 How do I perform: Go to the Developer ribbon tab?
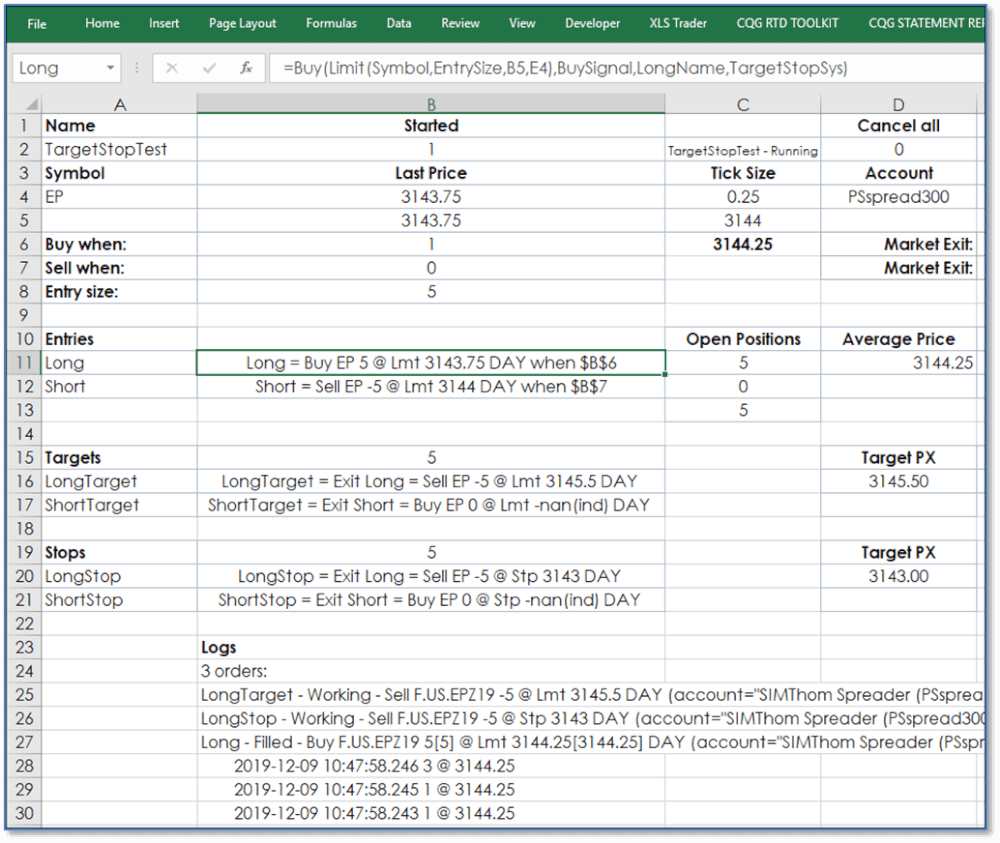pos(592,23)
